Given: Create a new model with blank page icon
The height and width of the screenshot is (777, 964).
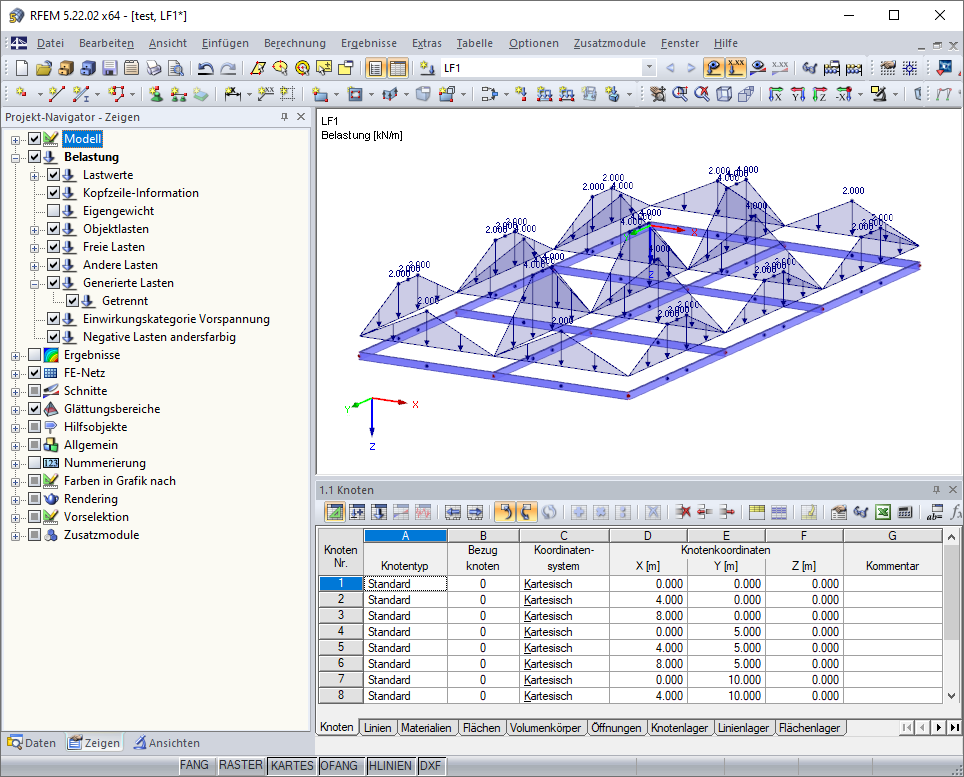Looking at the screenshot, I should point(22,68).
